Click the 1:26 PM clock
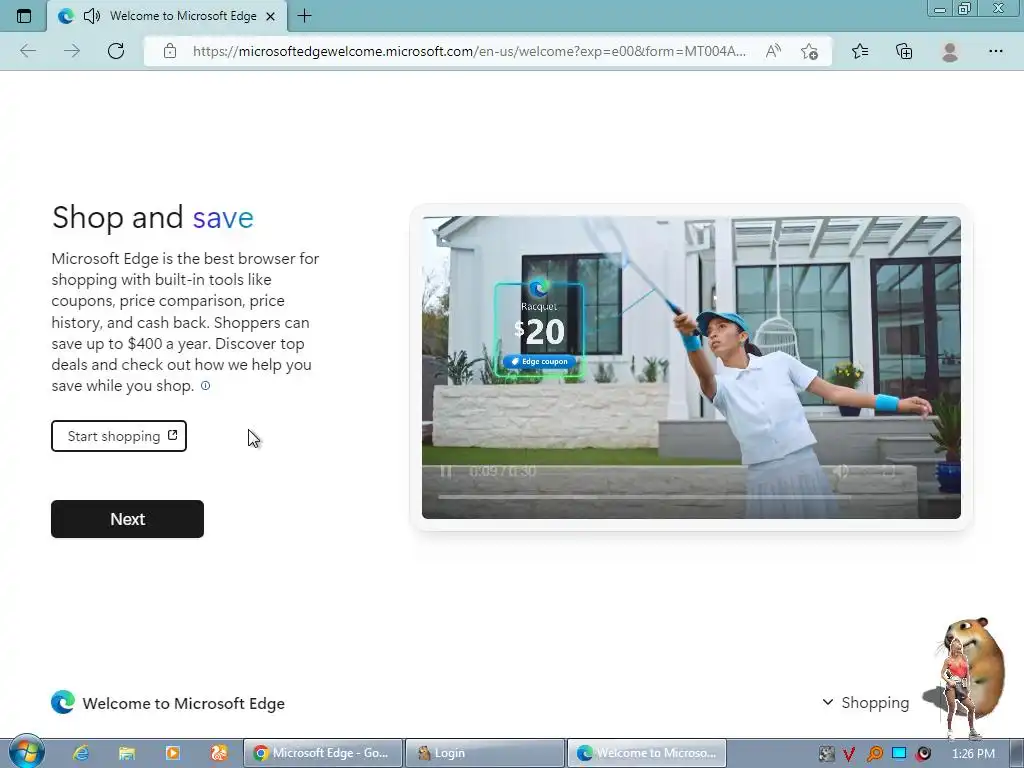Viewport: 1024px width, 768px height. pyautogui.click(x=973, y=754)
